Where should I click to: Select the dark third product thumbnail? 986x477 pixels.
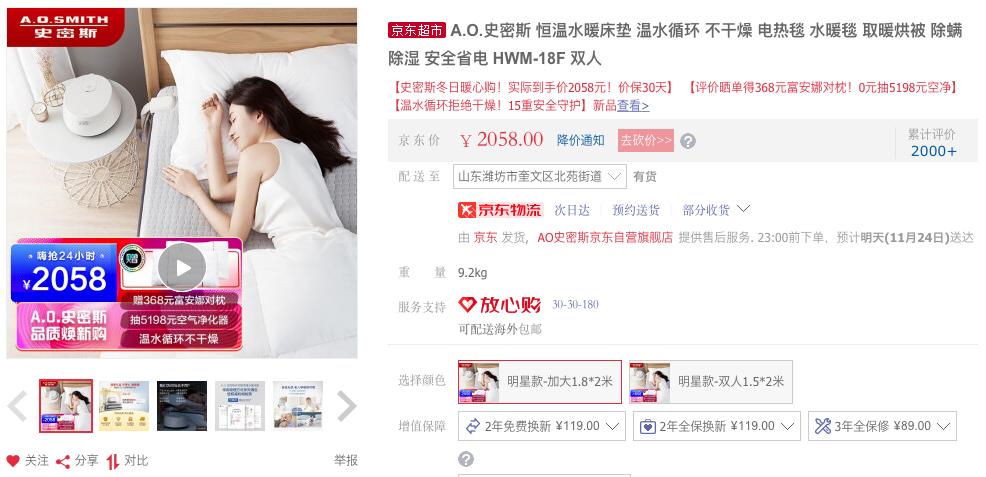182,406
